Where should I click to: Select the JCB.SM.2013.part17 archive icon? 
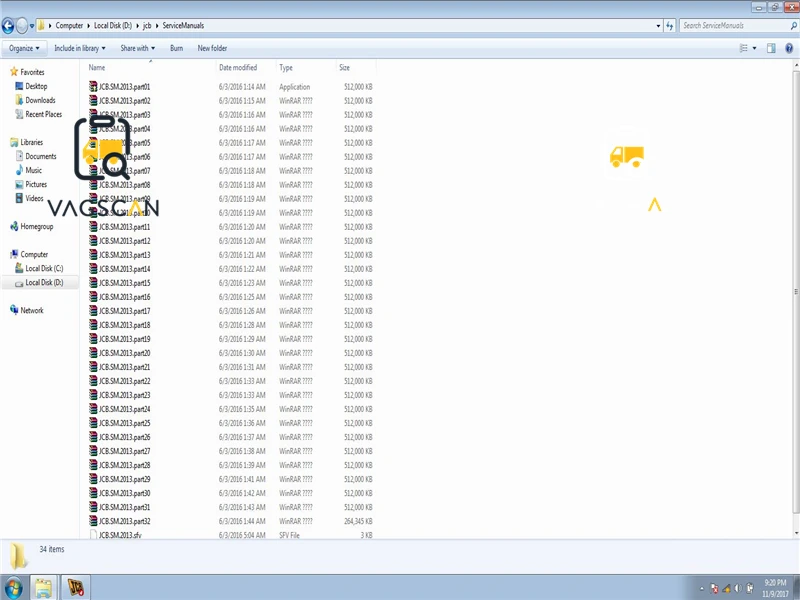tap(93, 311)
